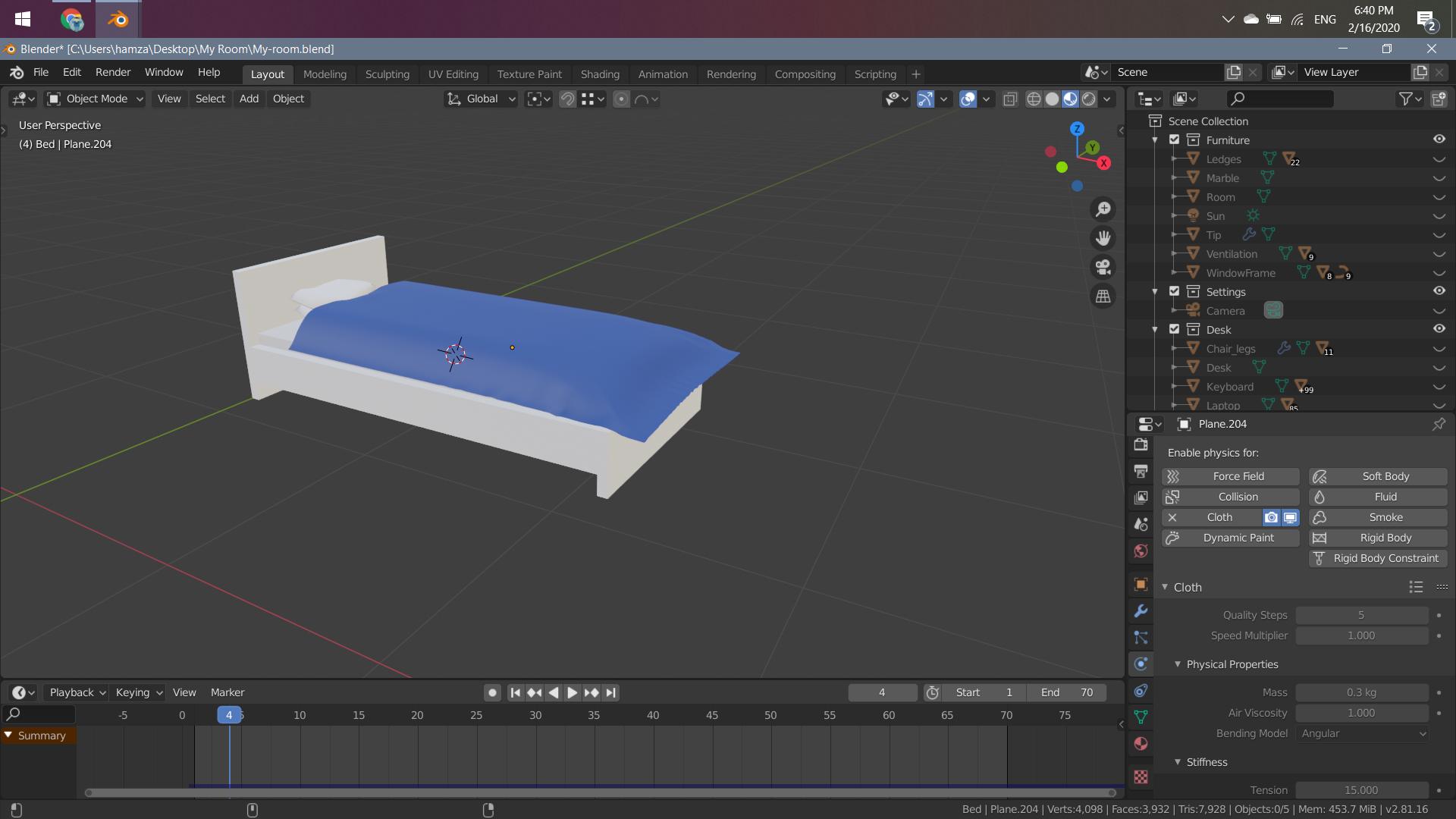Open the Particles properties tab icon

(1141, 637)
